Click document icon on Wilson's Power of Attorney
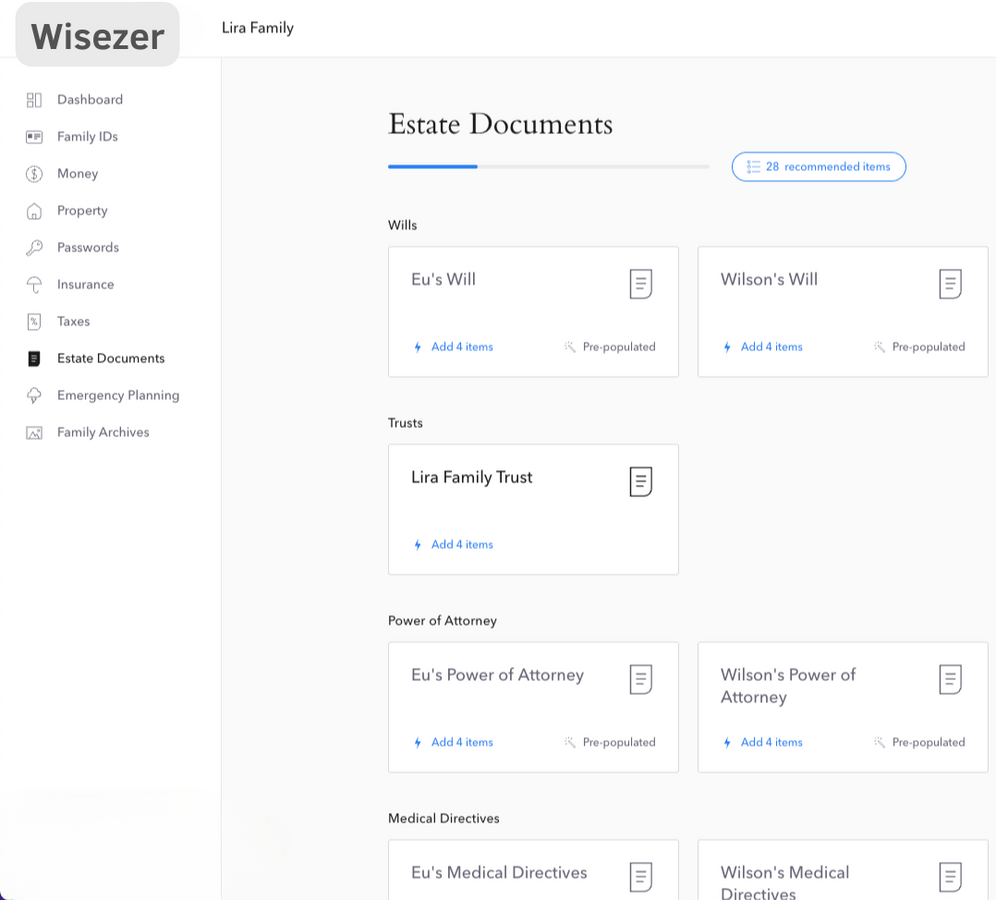This screenshot has width=996, height=900. tap(950, 679)
